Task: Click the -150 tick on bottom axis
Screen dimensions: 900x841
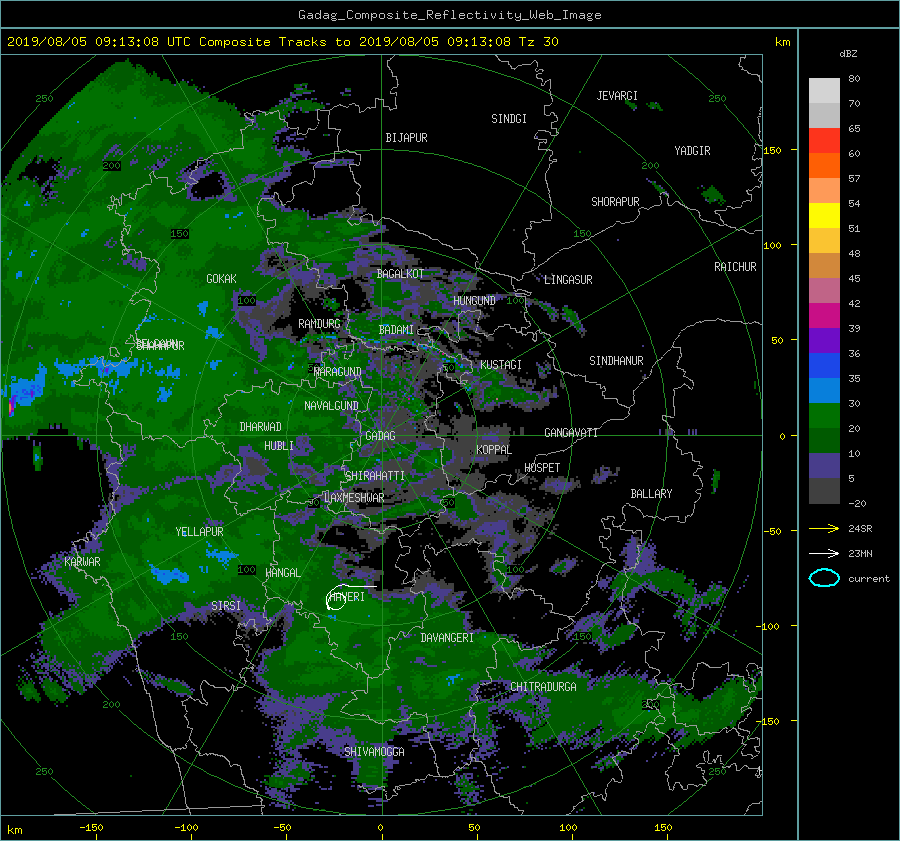Action: (x=91, y=828)
